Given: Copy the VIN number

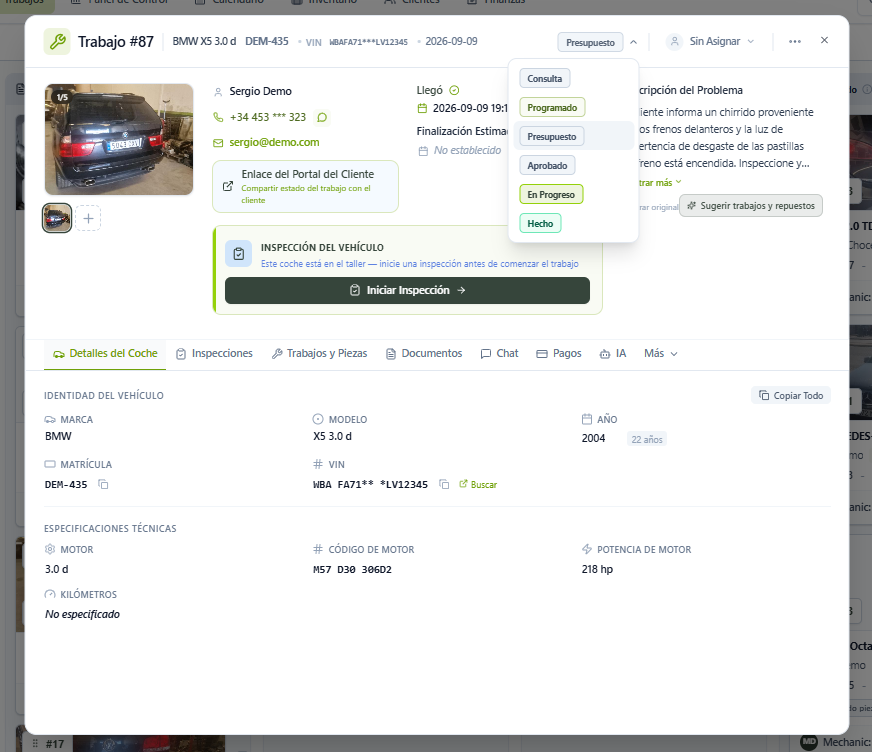Looking at the screenshot, I should 444,484.
